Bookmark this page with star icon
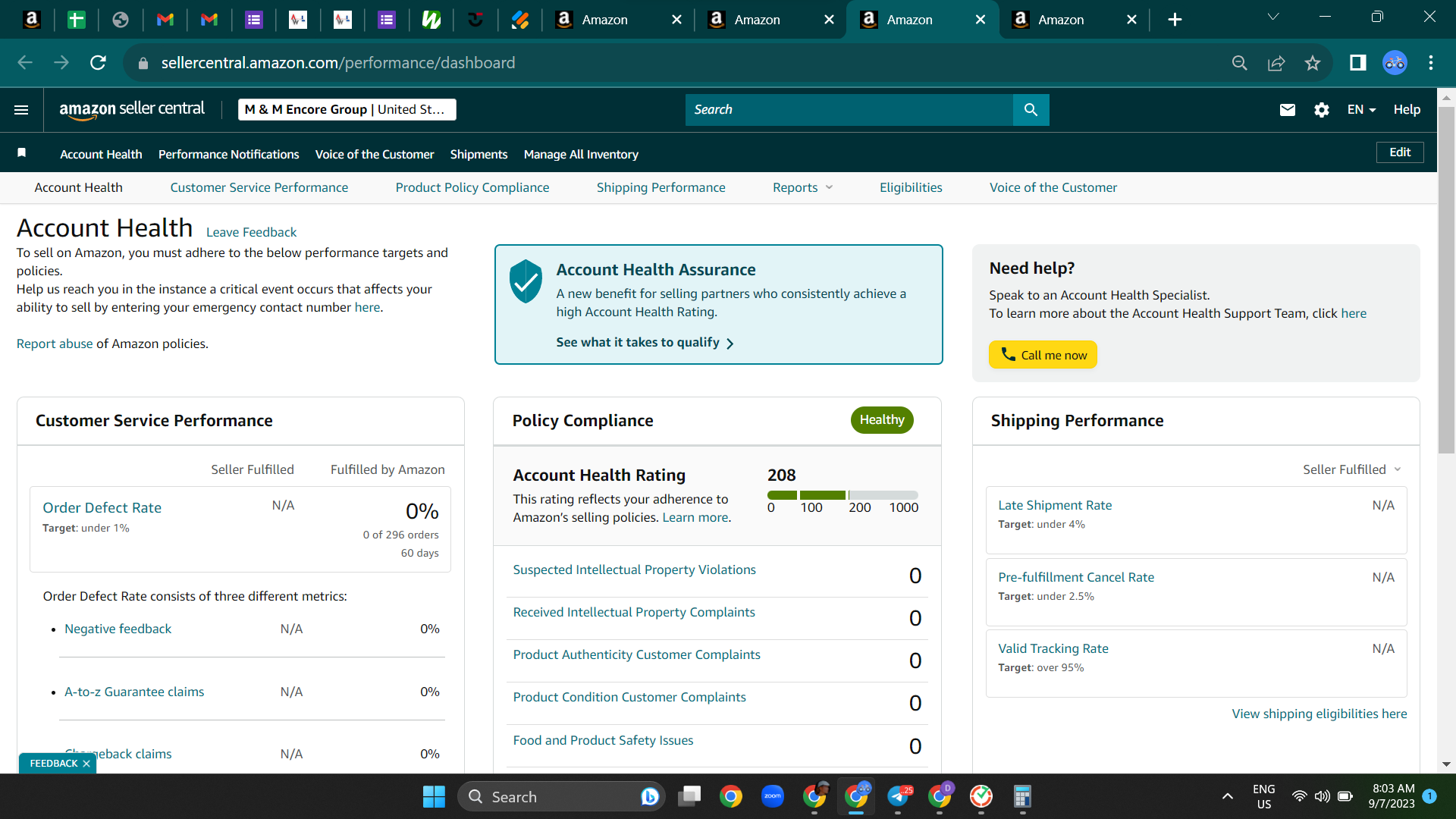 point(1313,63)
